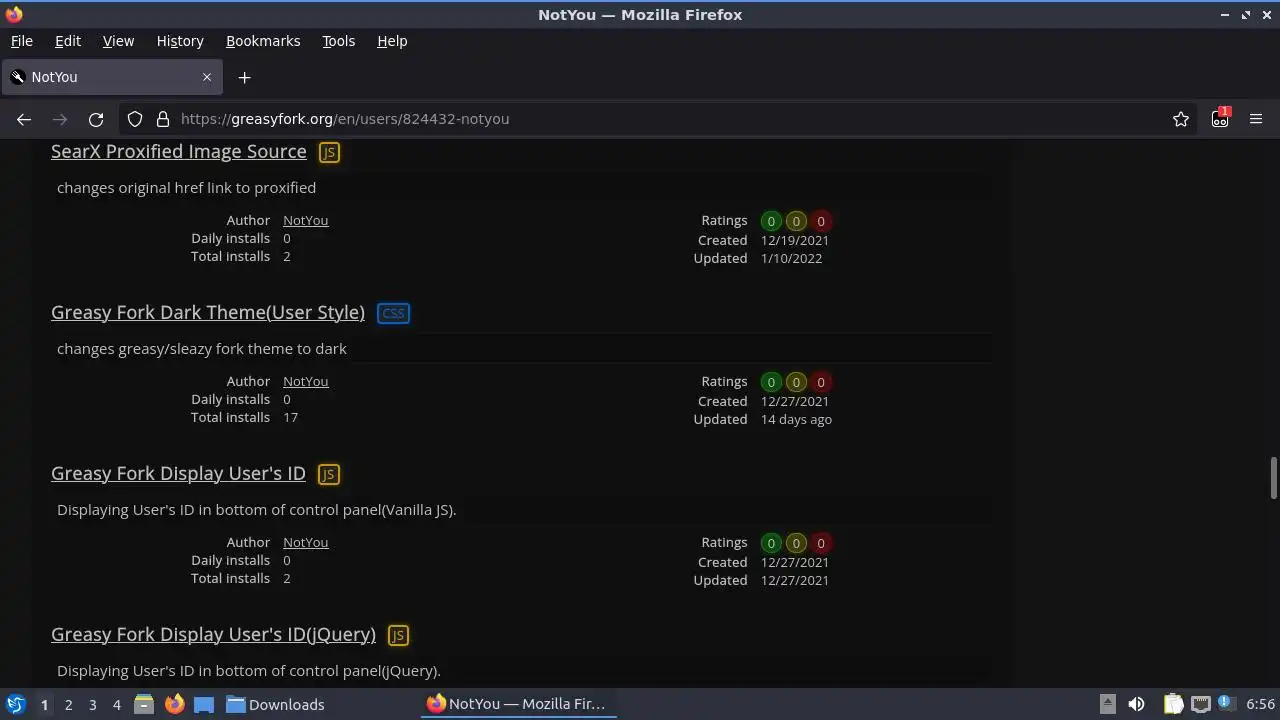The width and height of the screenshot is (1280, 720).
Task: Click CSS badge next to Dark Theme
Action: (393, 313)
